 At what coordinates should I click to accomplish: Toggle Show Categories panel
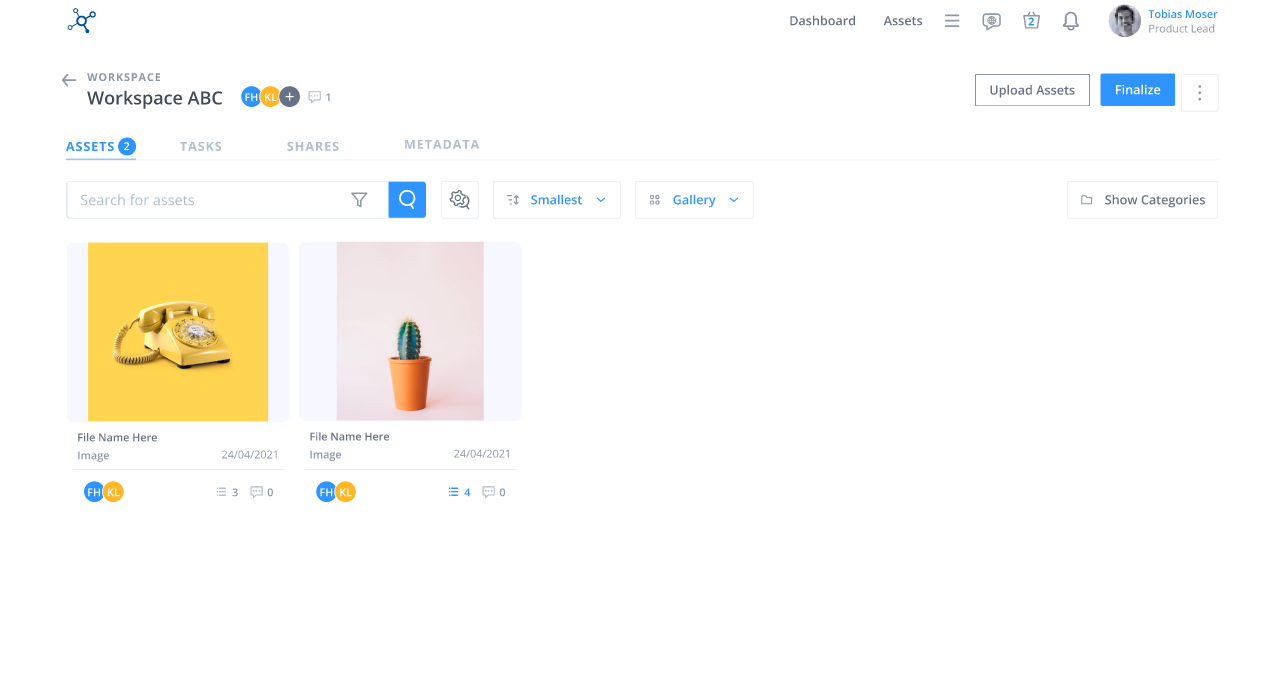tap(1142, 199)
